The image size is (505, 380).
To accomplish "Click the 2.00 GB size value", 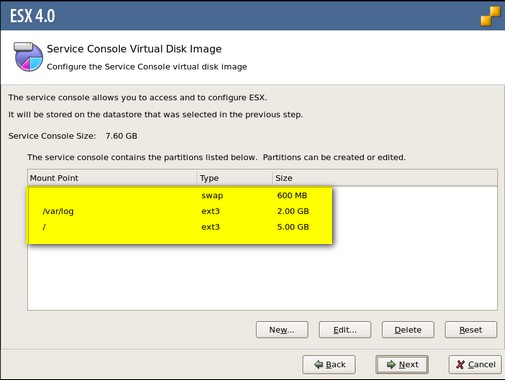I will (x=293, y=211).
